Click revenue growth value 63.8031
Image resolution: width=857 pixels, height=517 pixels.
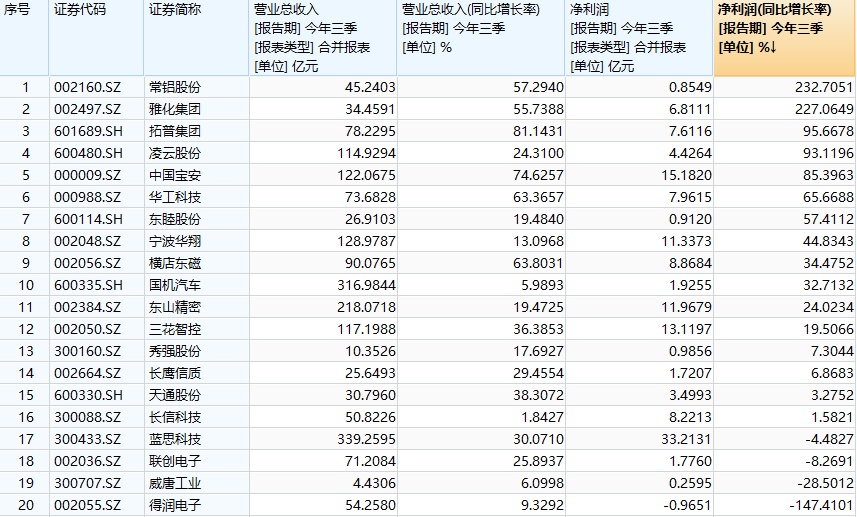(538, 263)
